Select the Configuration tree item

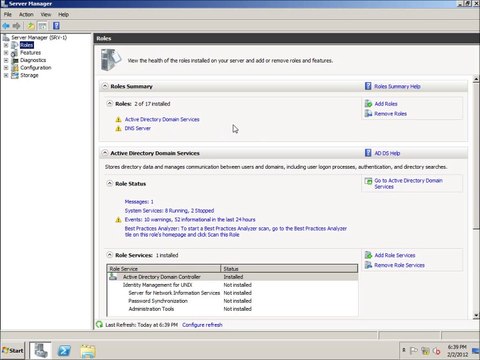pyautogui.click(x=36, y=68)
